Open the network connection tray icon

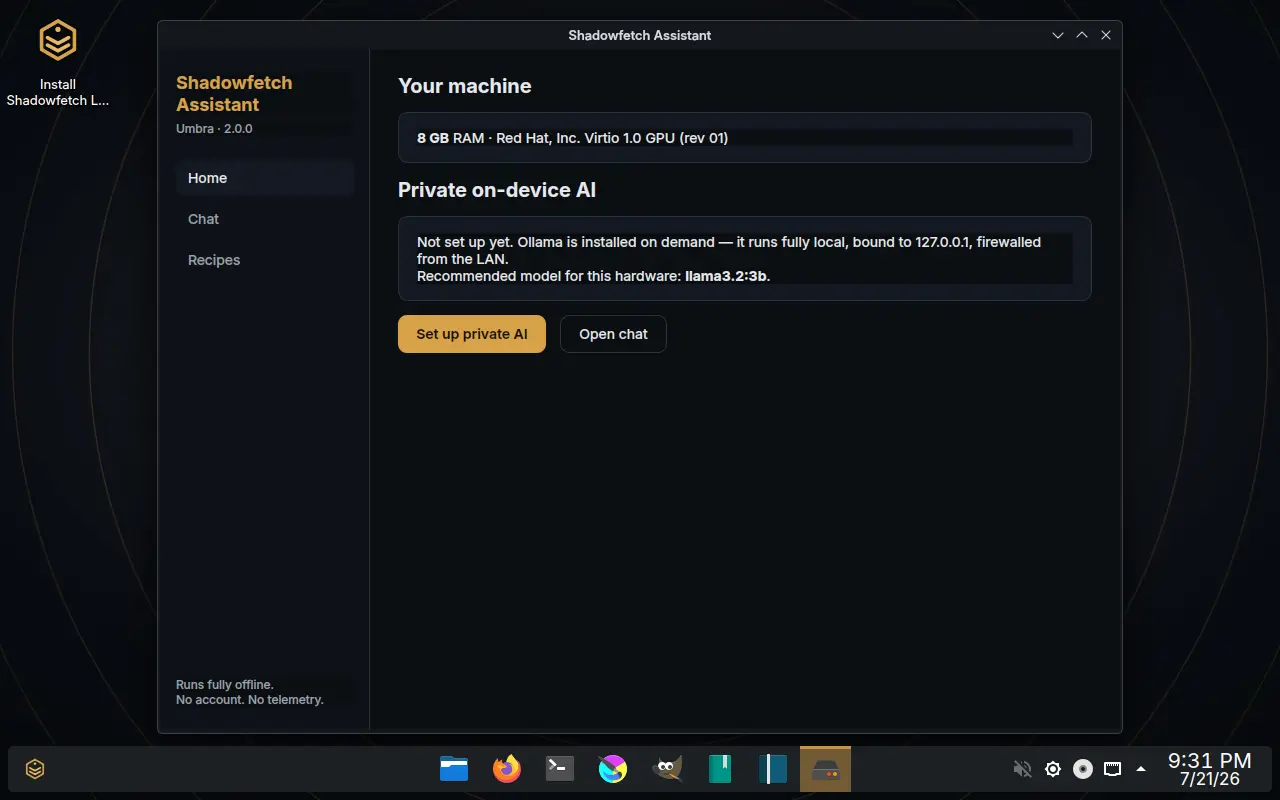[1112, 769]
